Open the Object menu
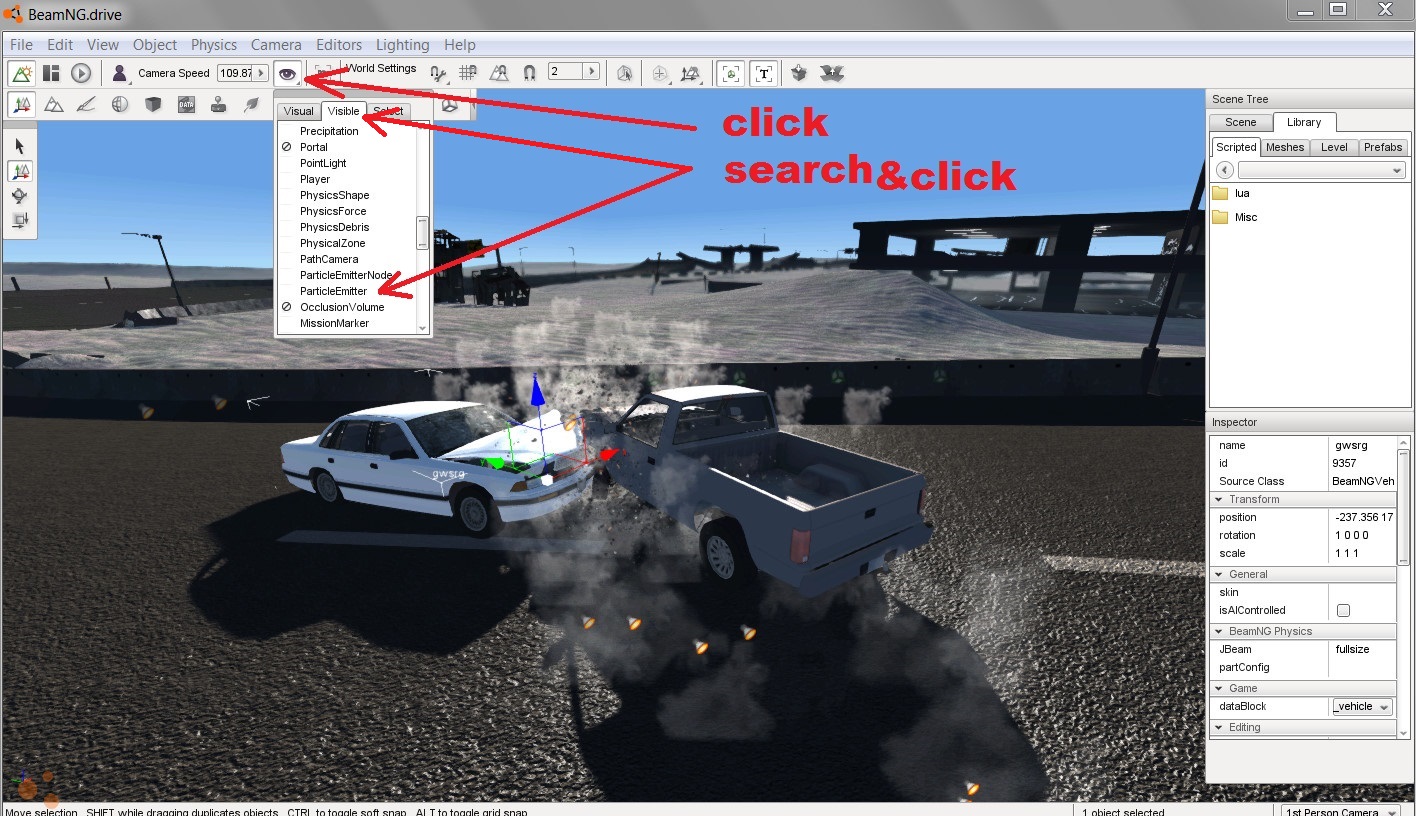The height and width of the screenshot is (816, 1416). tap(155, 45)
